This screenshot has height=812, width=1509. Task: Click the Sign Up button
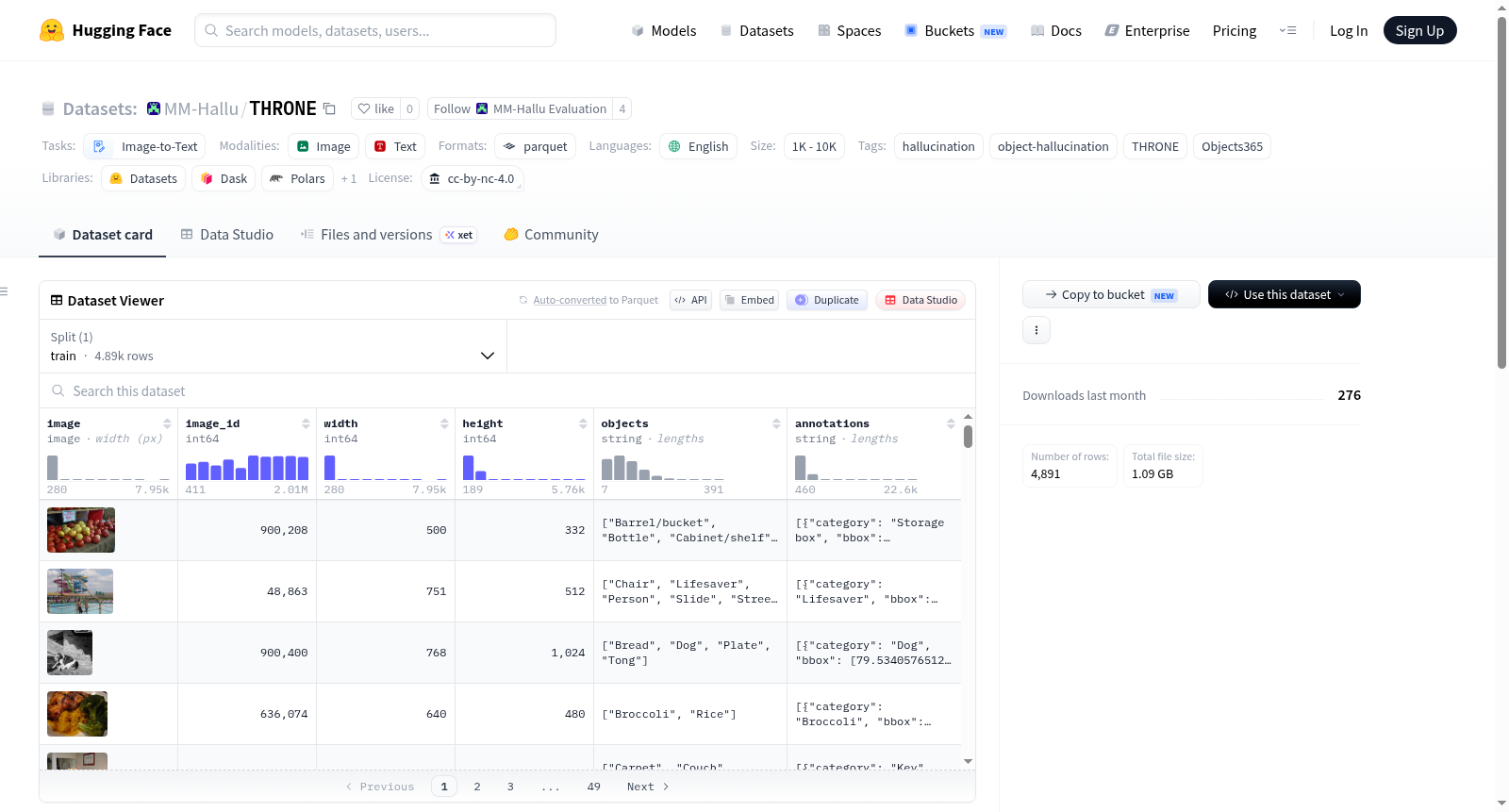(1419, 30)
